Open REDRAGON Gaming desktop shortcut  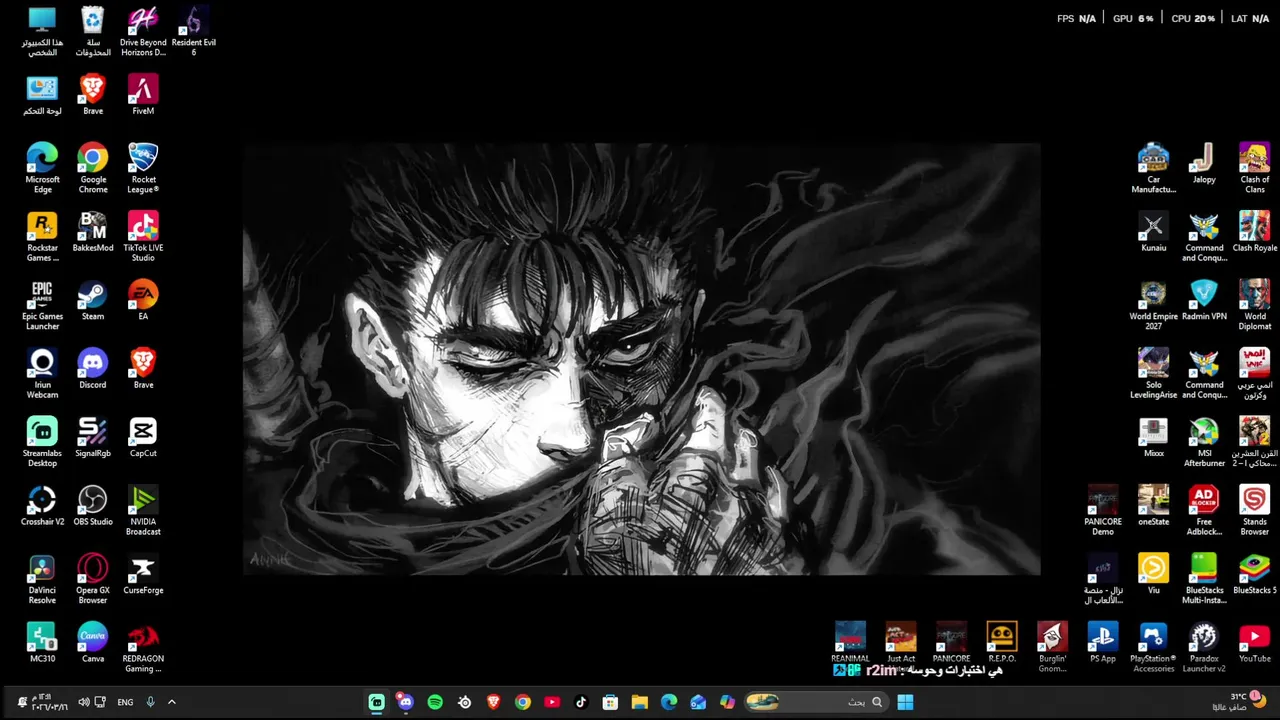(143, 647)
